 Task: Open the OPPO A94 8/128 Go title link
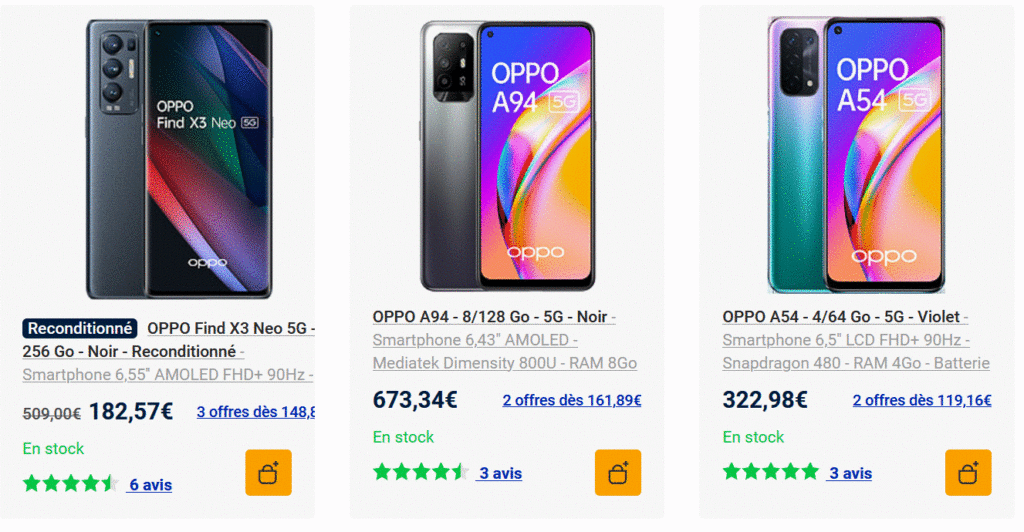pyautogui.click(x=492, y=317)
